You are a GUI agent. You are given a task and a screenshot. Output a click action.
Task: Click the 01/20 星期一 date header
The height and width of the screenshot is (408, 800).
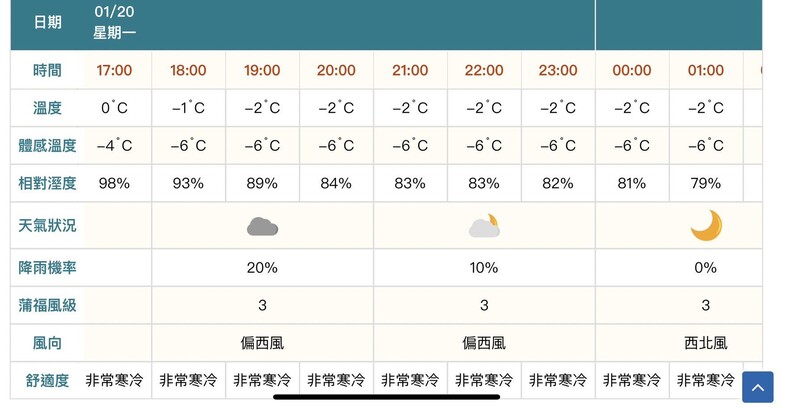[114, 22]
